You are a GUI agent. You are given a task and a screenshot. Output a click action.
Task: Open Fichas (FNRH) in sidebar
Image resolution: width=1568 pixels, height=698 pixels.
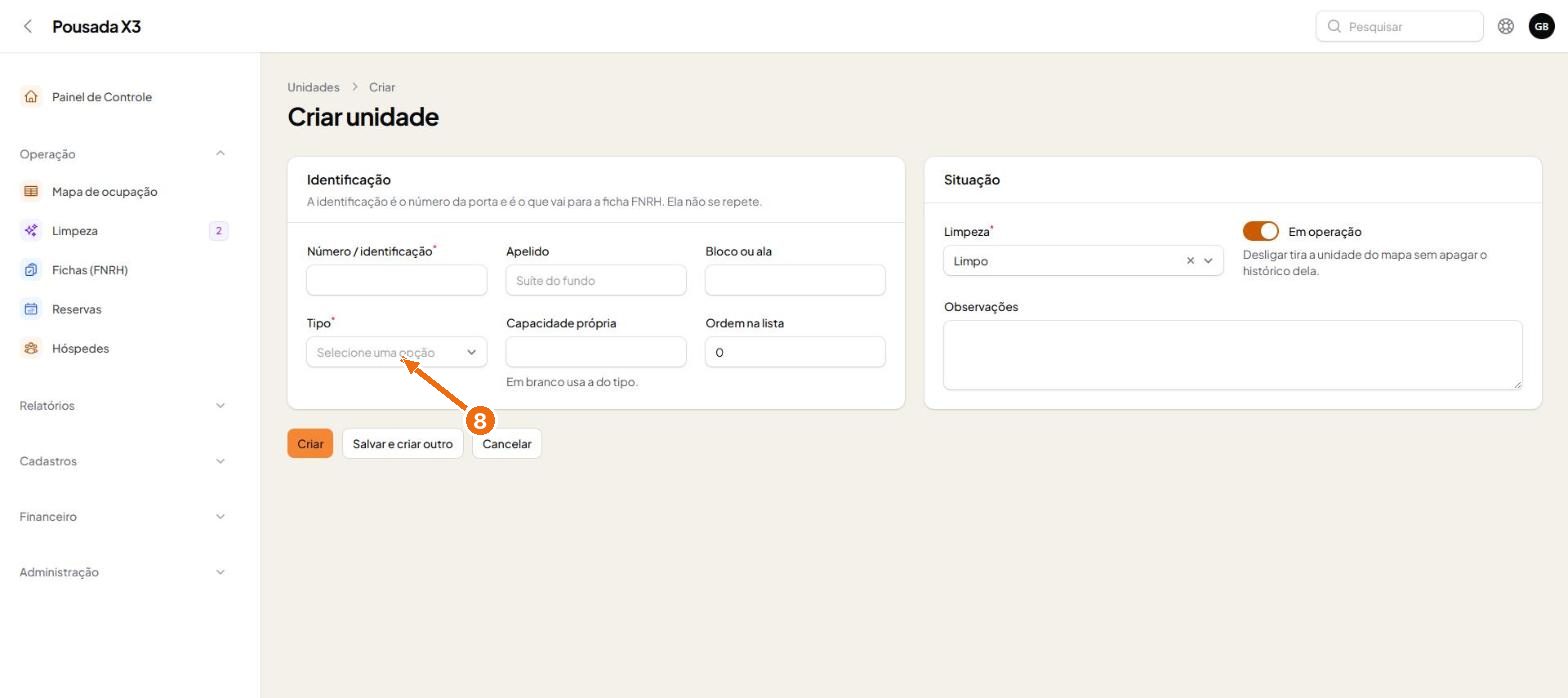click(x=90, y=270)
